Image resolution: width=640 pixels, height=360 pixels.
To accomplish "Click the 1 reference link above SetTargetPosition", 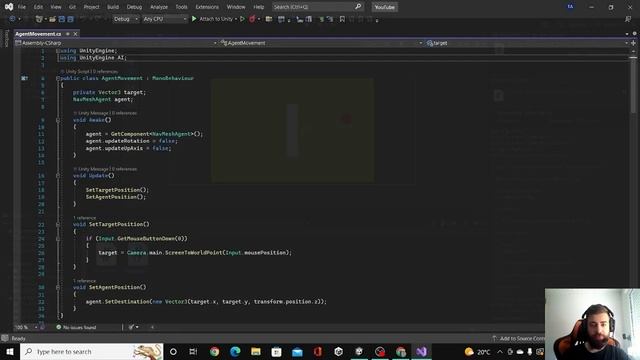I will [84, 218].
